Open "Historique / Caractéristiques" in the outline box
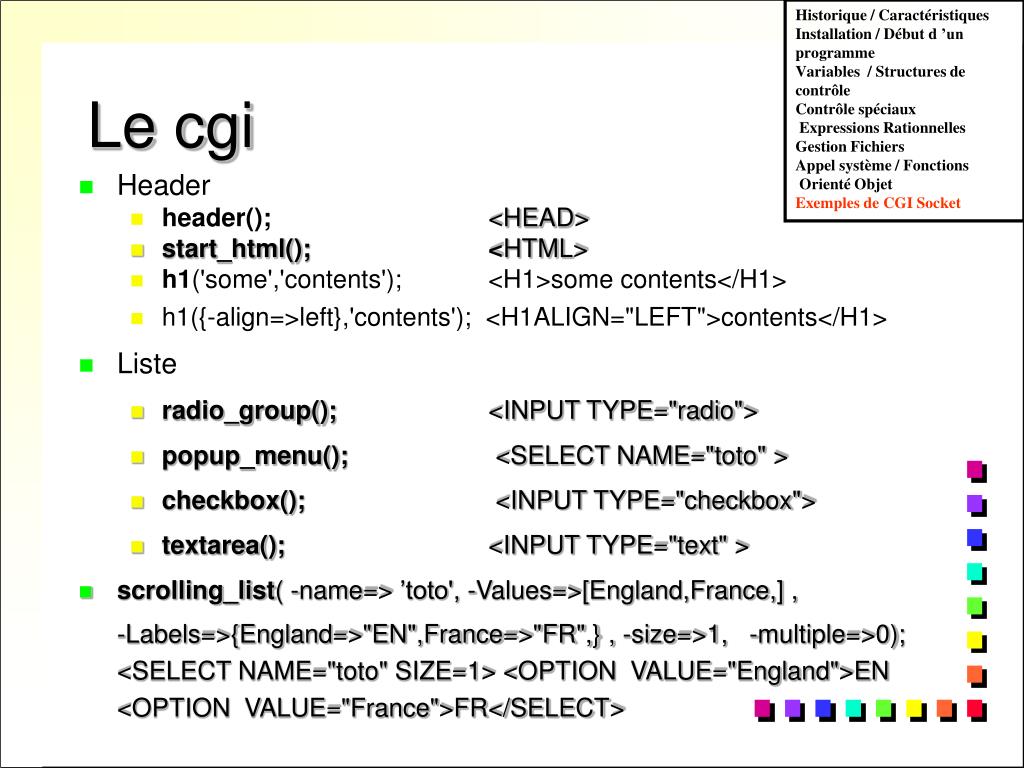This screenshot has height=768, width=1024. [892, 15]
